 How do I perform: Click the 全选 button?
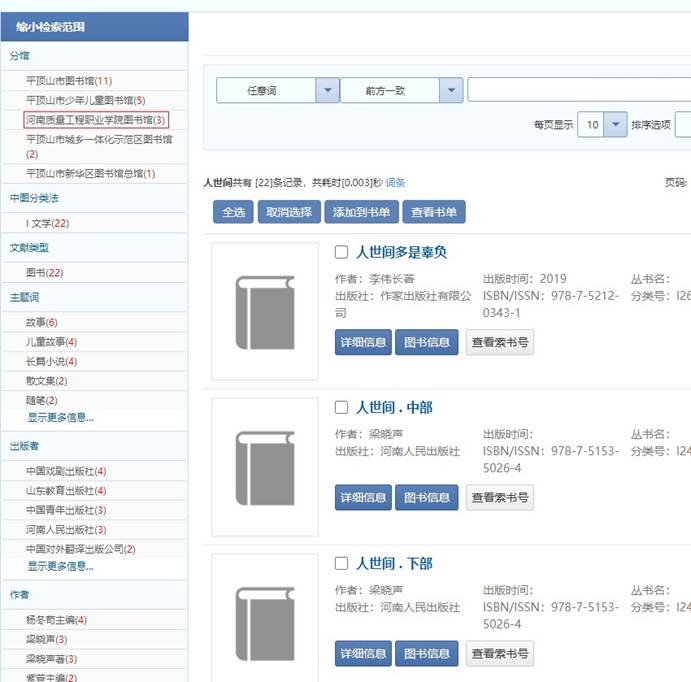tap(233, 212)
